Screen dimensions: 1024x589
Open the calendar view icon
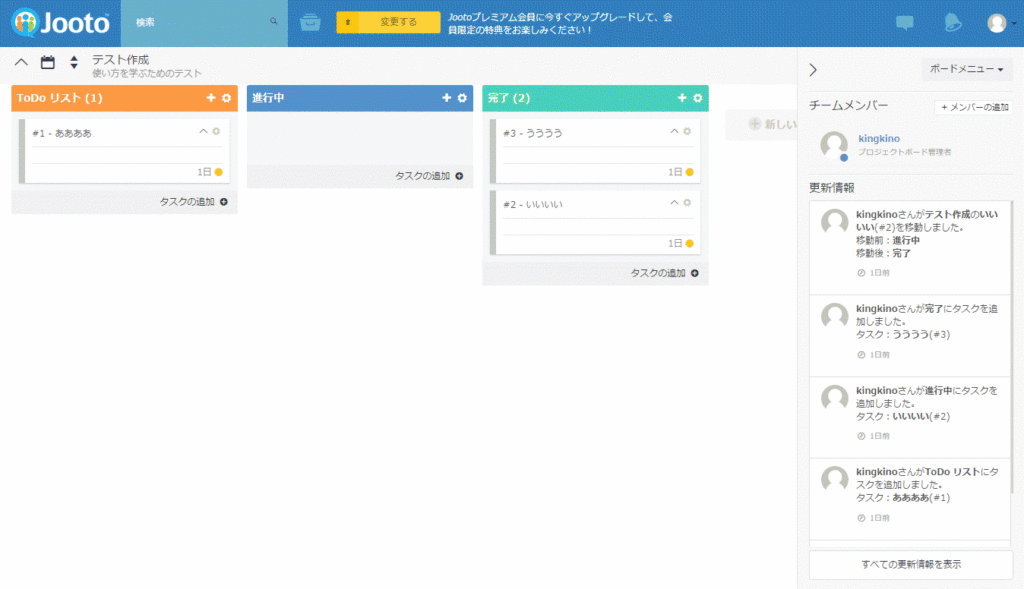pyautogui.click(x=47, y=63)
